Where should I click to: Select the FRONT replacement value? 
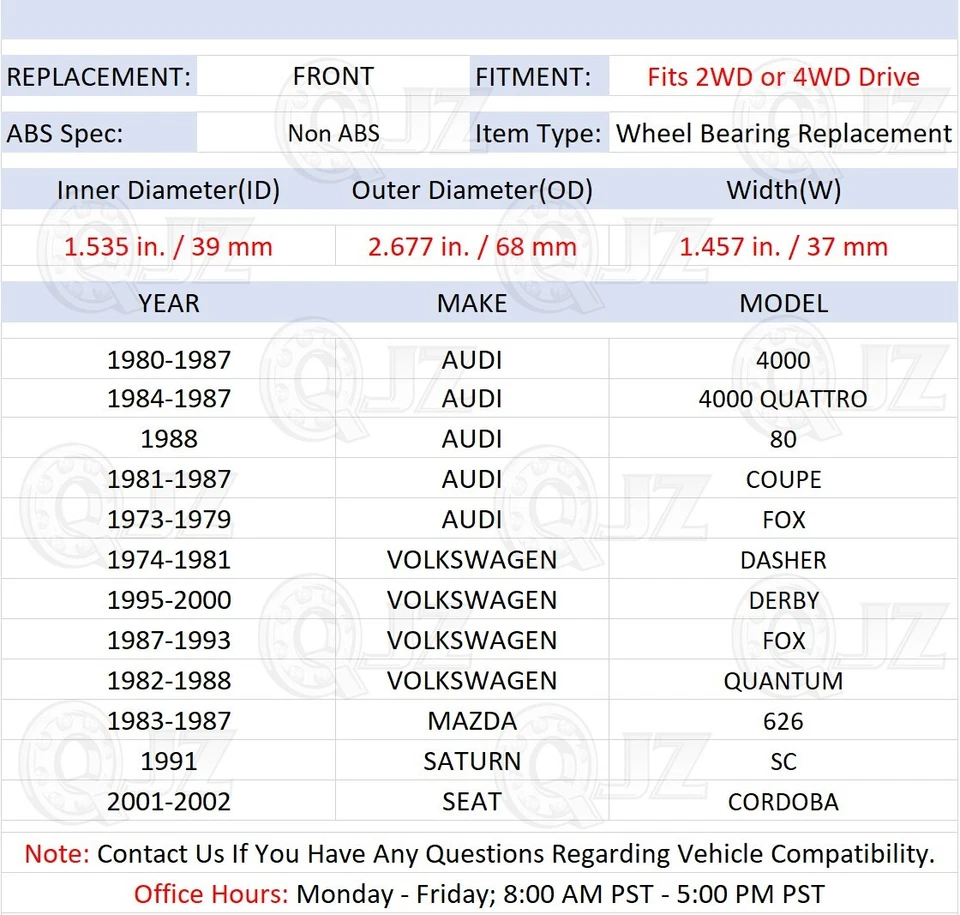point(333,76)
